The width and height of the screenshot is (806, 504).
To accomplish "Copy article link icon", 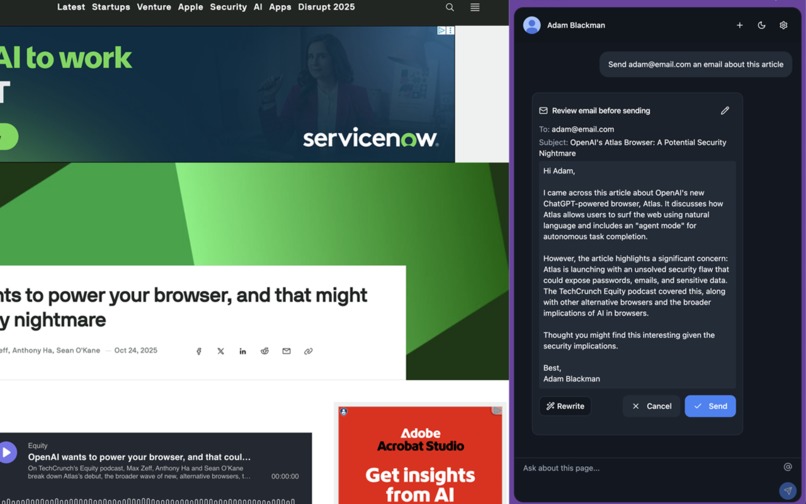I will (308, 351).
